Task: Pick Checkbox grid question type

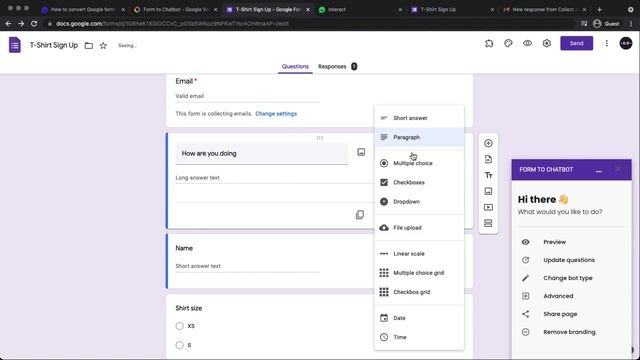Action: point(419,292)
